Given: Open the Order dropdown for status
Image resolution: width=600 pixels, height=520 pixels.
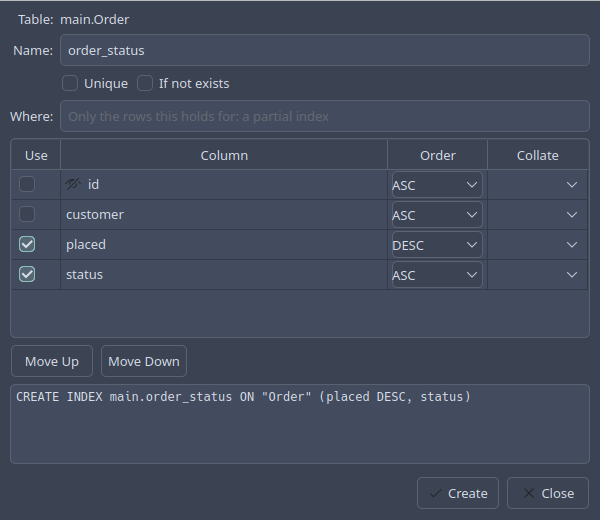Looking at the screenshot, I should [437, 275].
